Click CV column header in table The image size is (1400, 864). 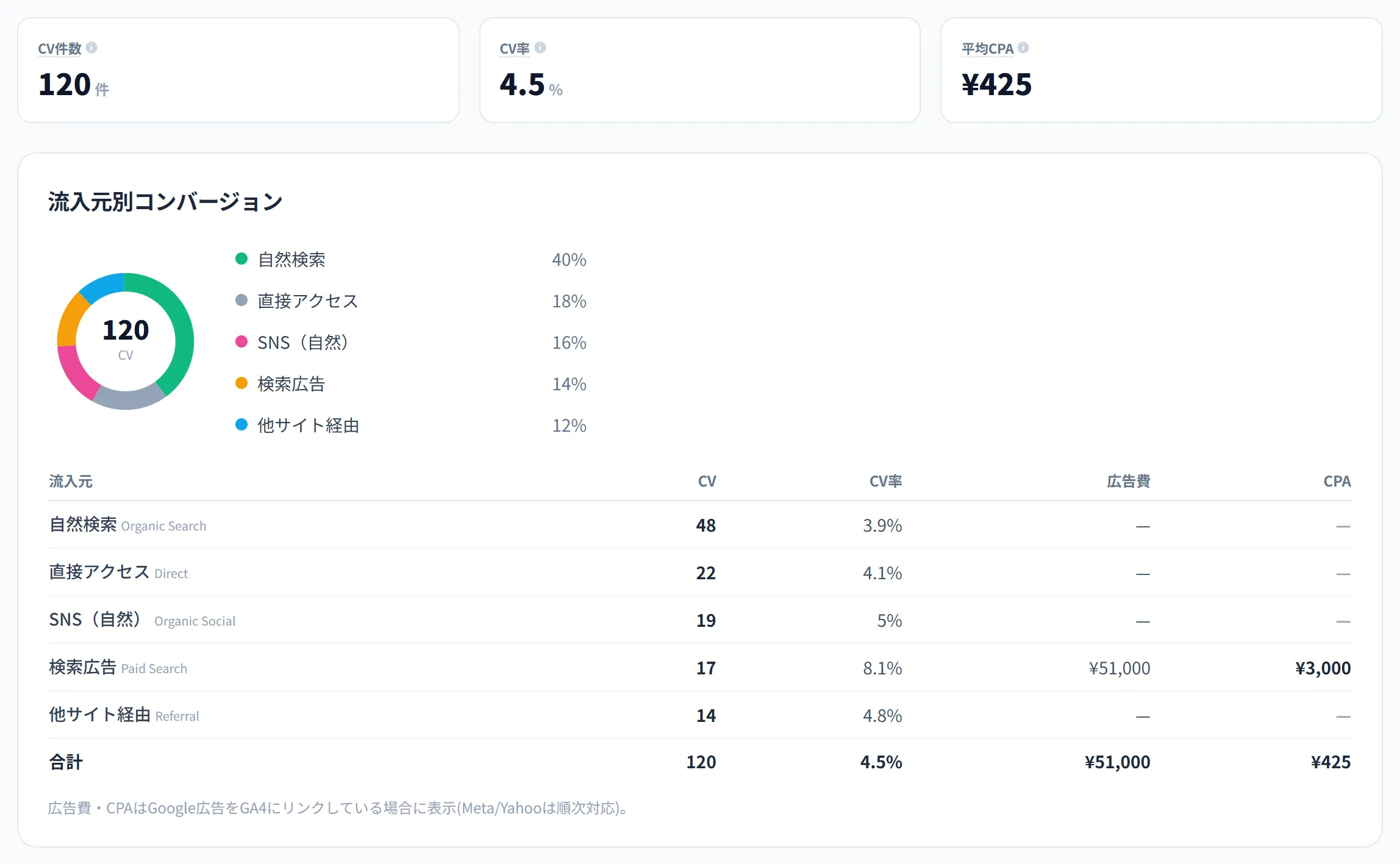pyautogui.click(x=707, y=481)
